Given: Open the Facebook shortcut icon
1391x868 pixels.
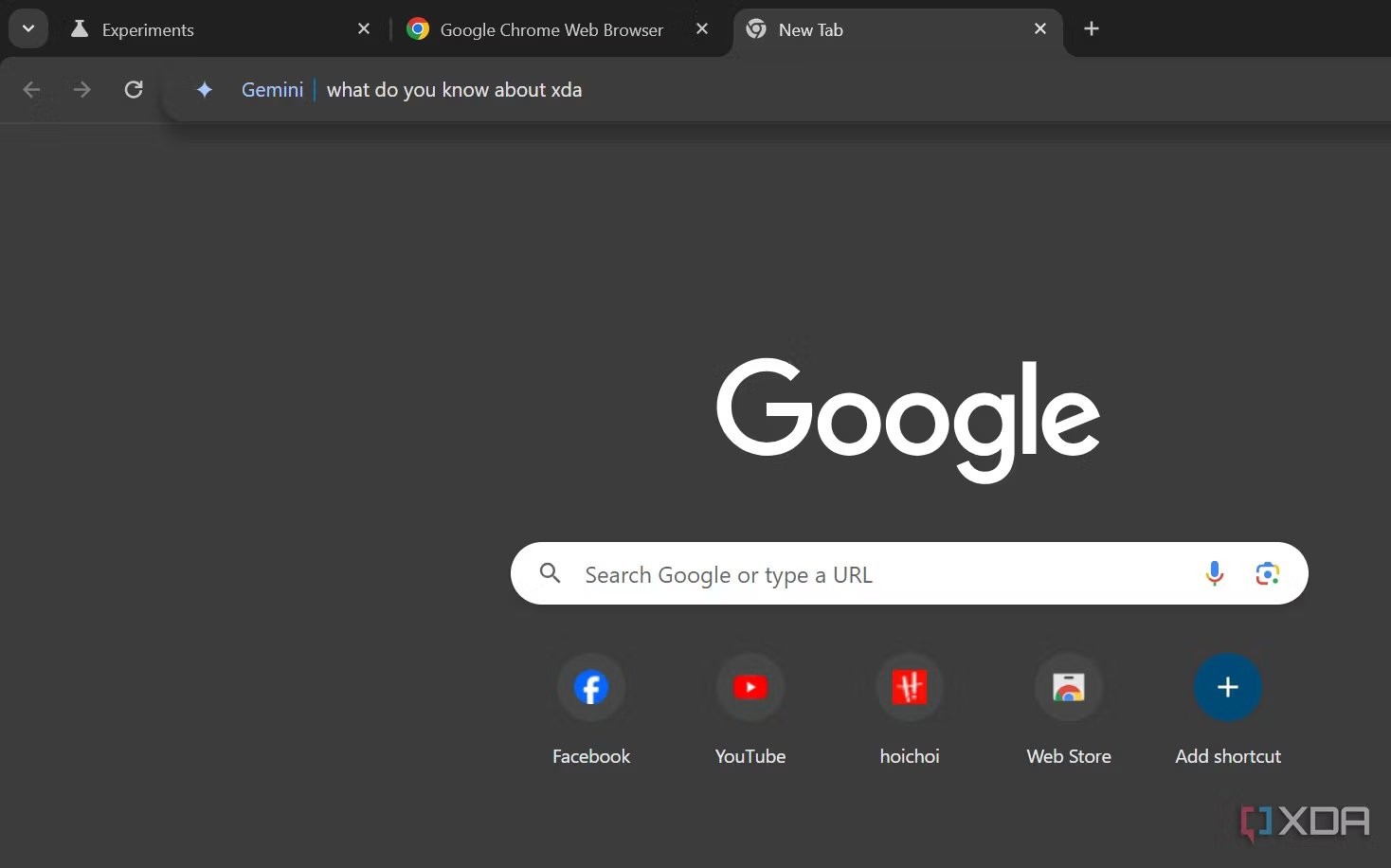Looking at the screenshot, I should tap(591, 687).
